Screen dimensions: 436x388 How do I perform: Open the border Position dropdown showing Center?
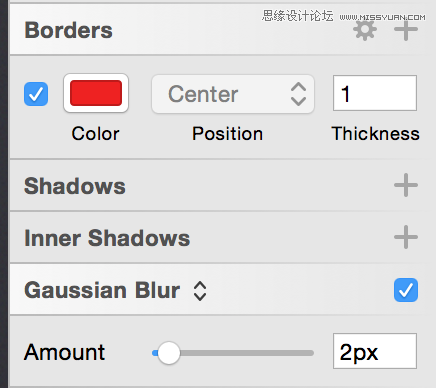coord(233,94)
